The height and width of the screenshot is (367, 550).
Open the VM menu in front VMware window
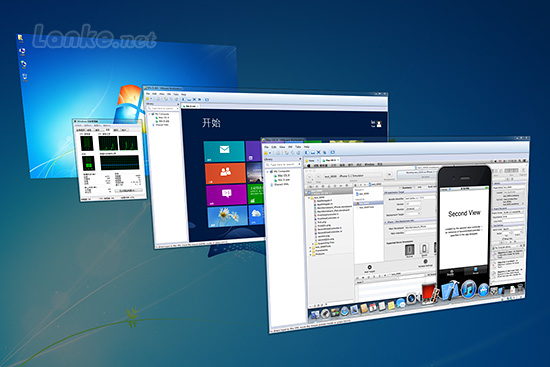tap(290, 147)
